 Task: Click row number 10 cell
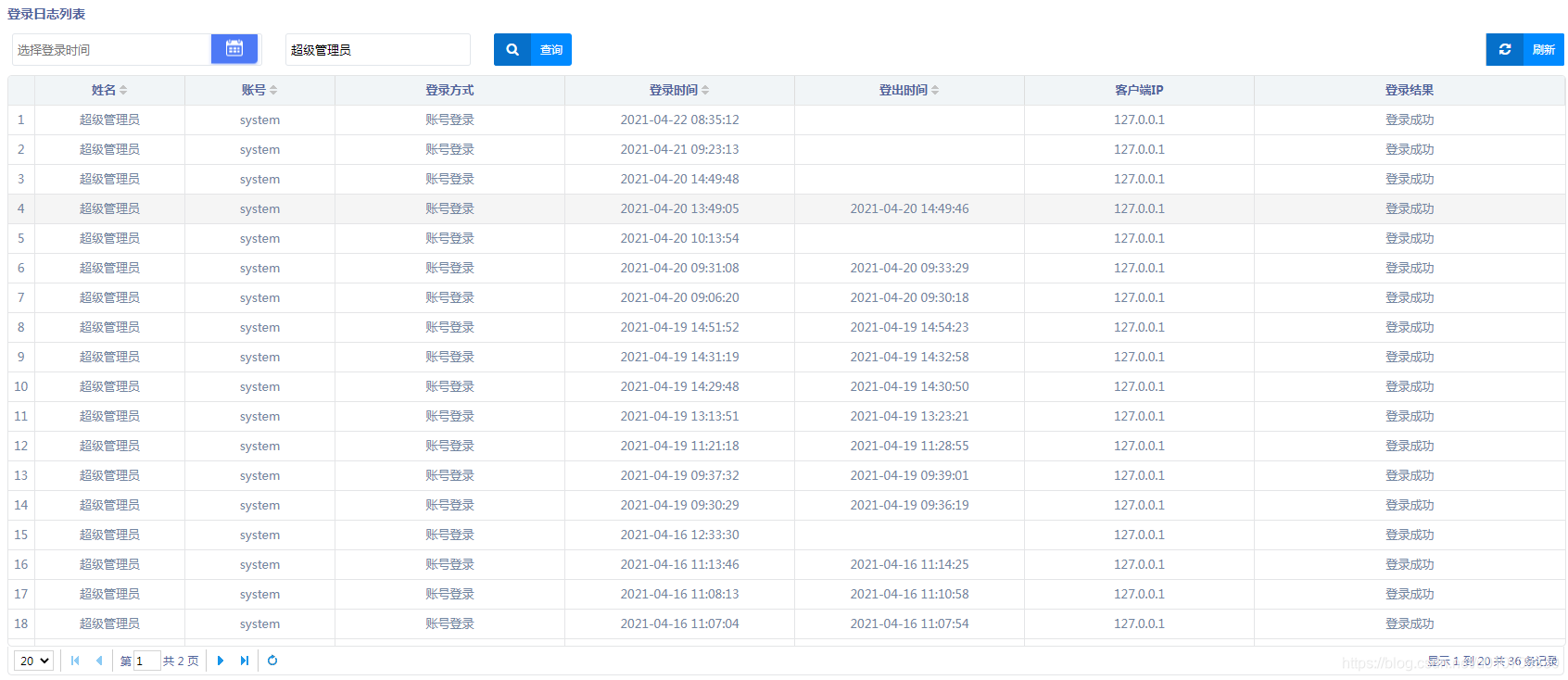[21, 386]
